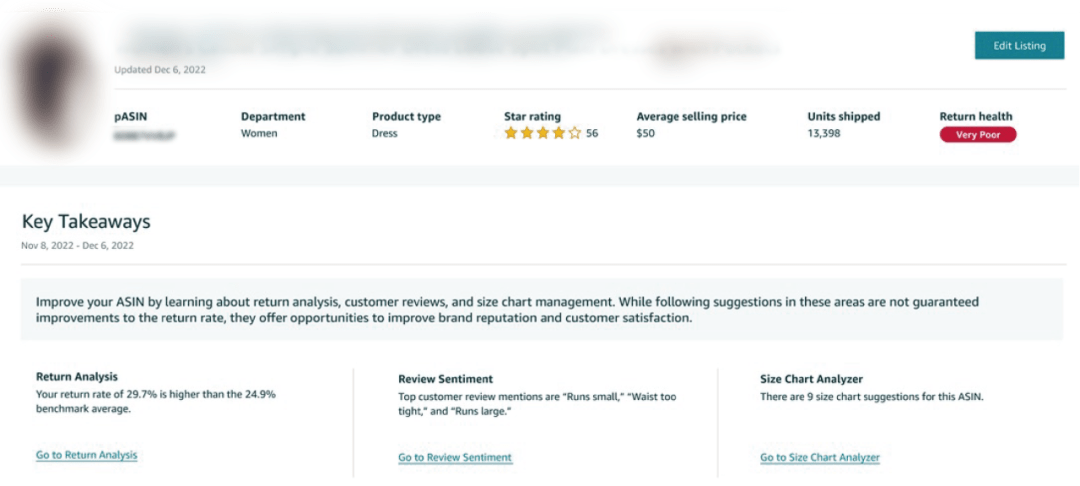Click the 56 reviews count
The height and width of the screenshot is (486, 1080).
coord(592,133)
